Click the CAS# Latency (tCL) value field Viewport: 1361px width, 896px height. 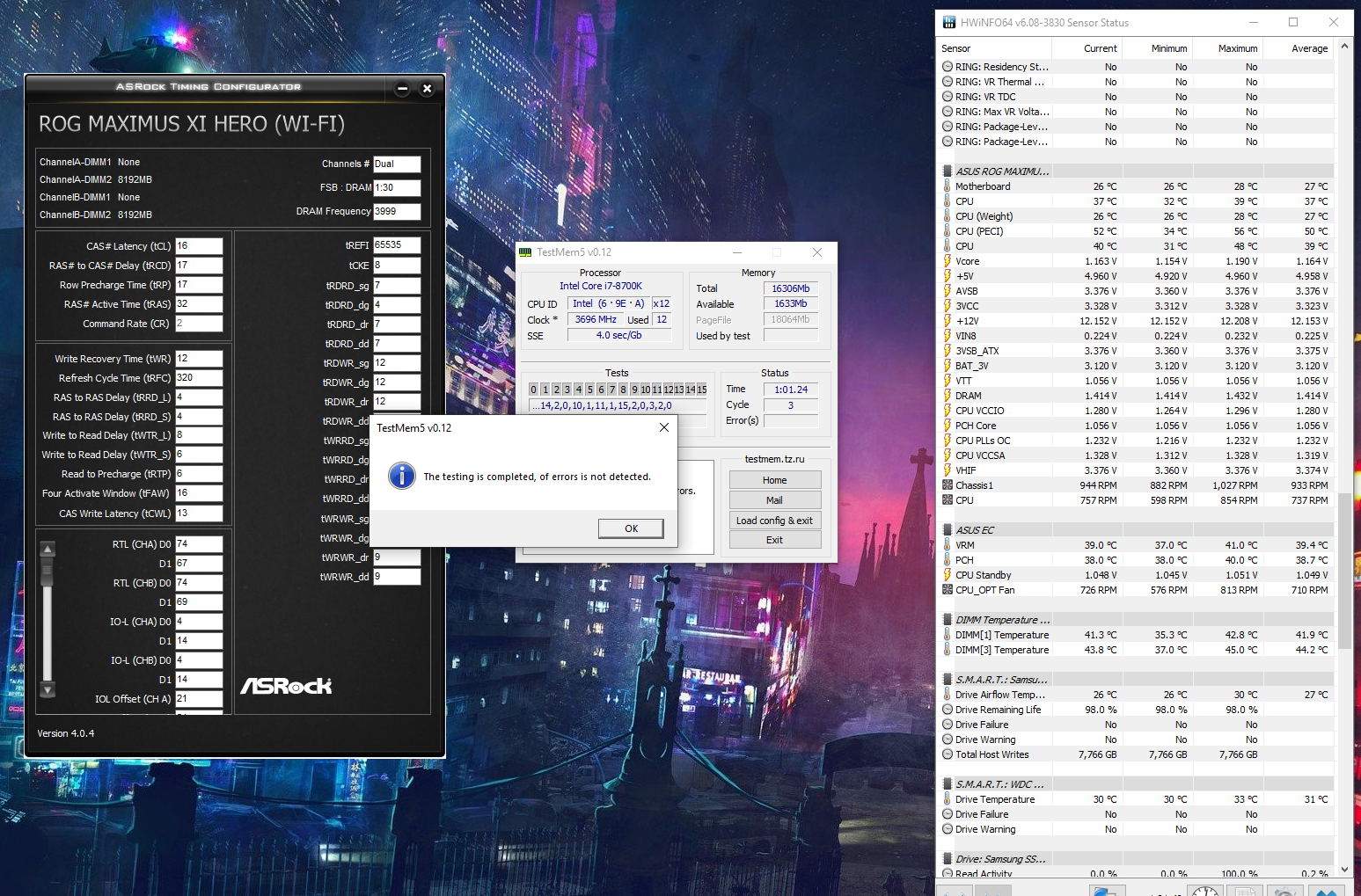199,246
